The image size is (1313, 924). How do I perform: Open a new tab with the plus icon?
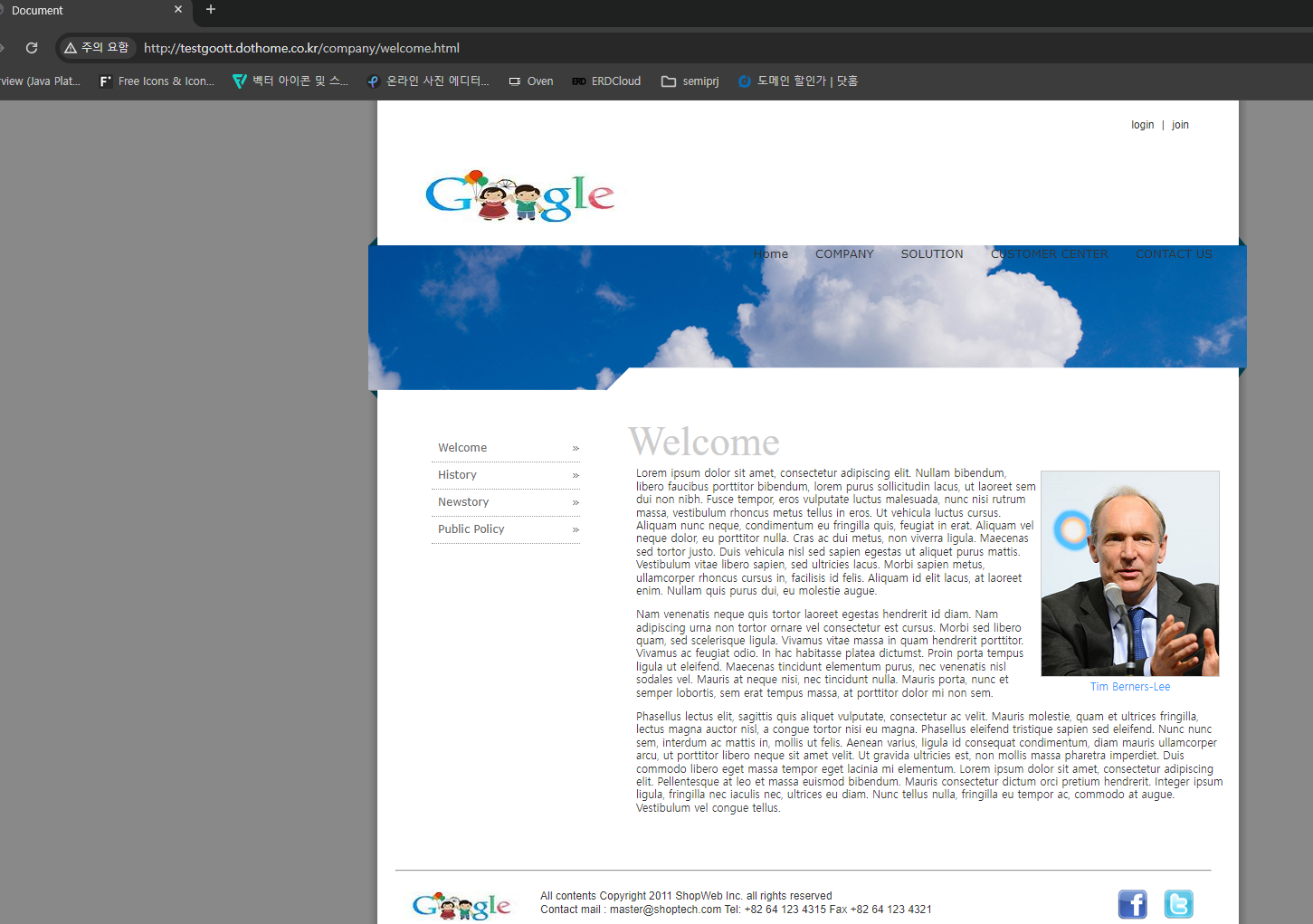pos(211,10)
